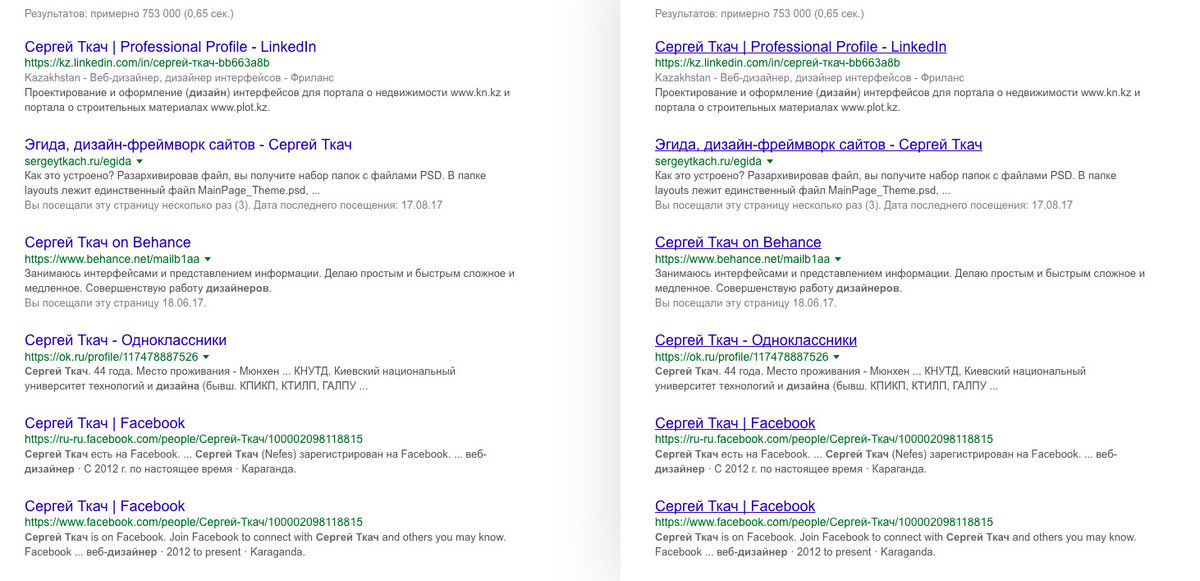Click the green kz.linkedin.com URL in right panel
The width and height of the screenshot is (1200, 581).
pyautogui.click(x=777, y=63)
